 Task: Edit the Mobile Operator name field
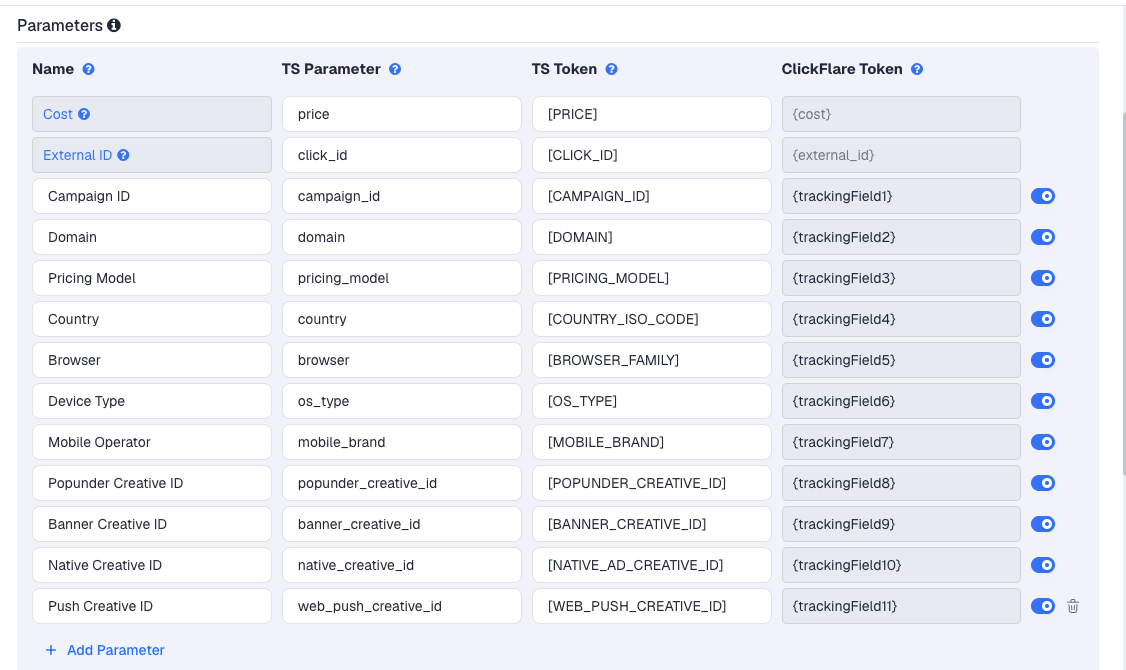pyautogui.click(x=152, y=442)
